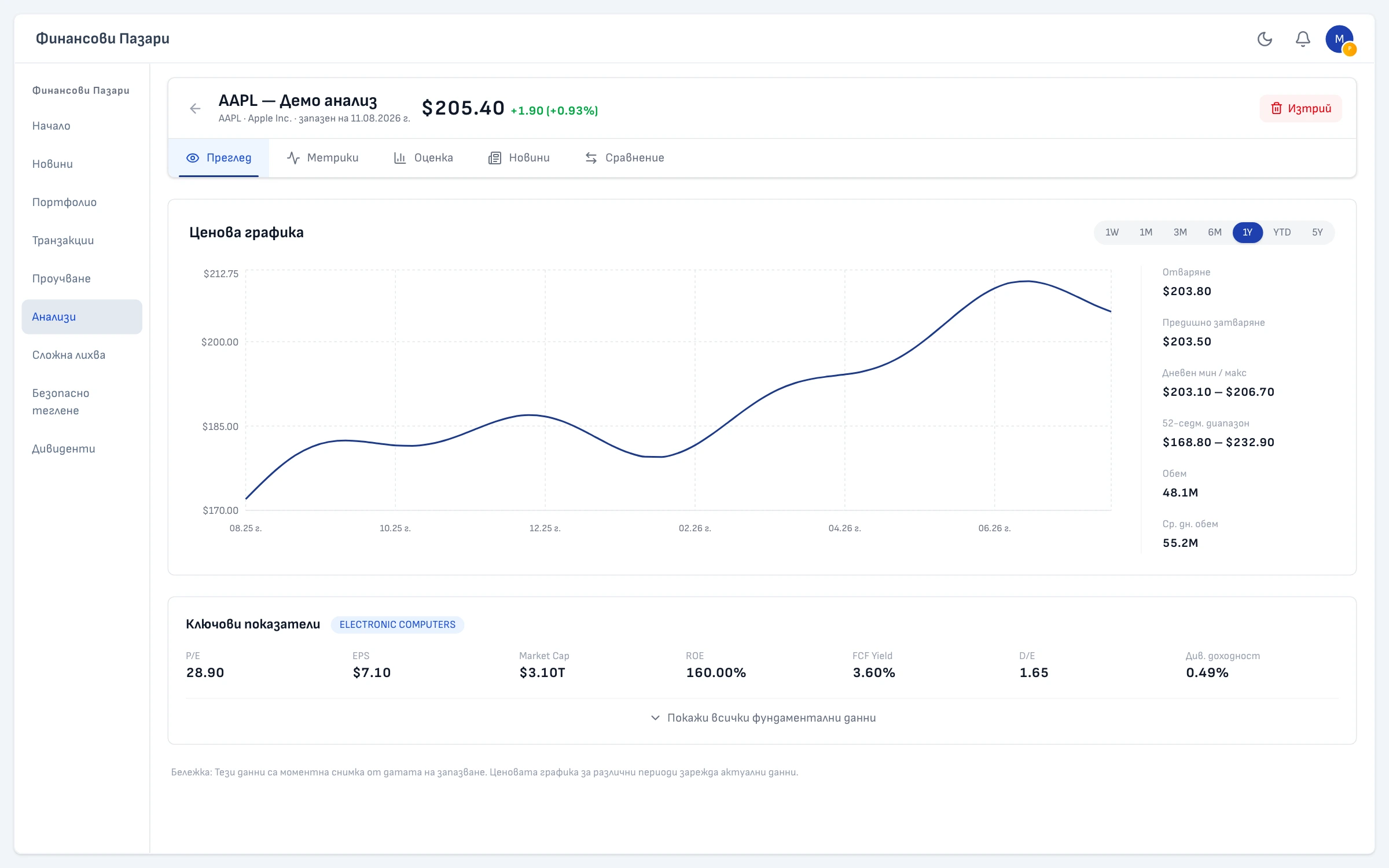1389x868 pixels.
Task: Click the newspaper icon for Новини tab
Action: tap(495, 158)
